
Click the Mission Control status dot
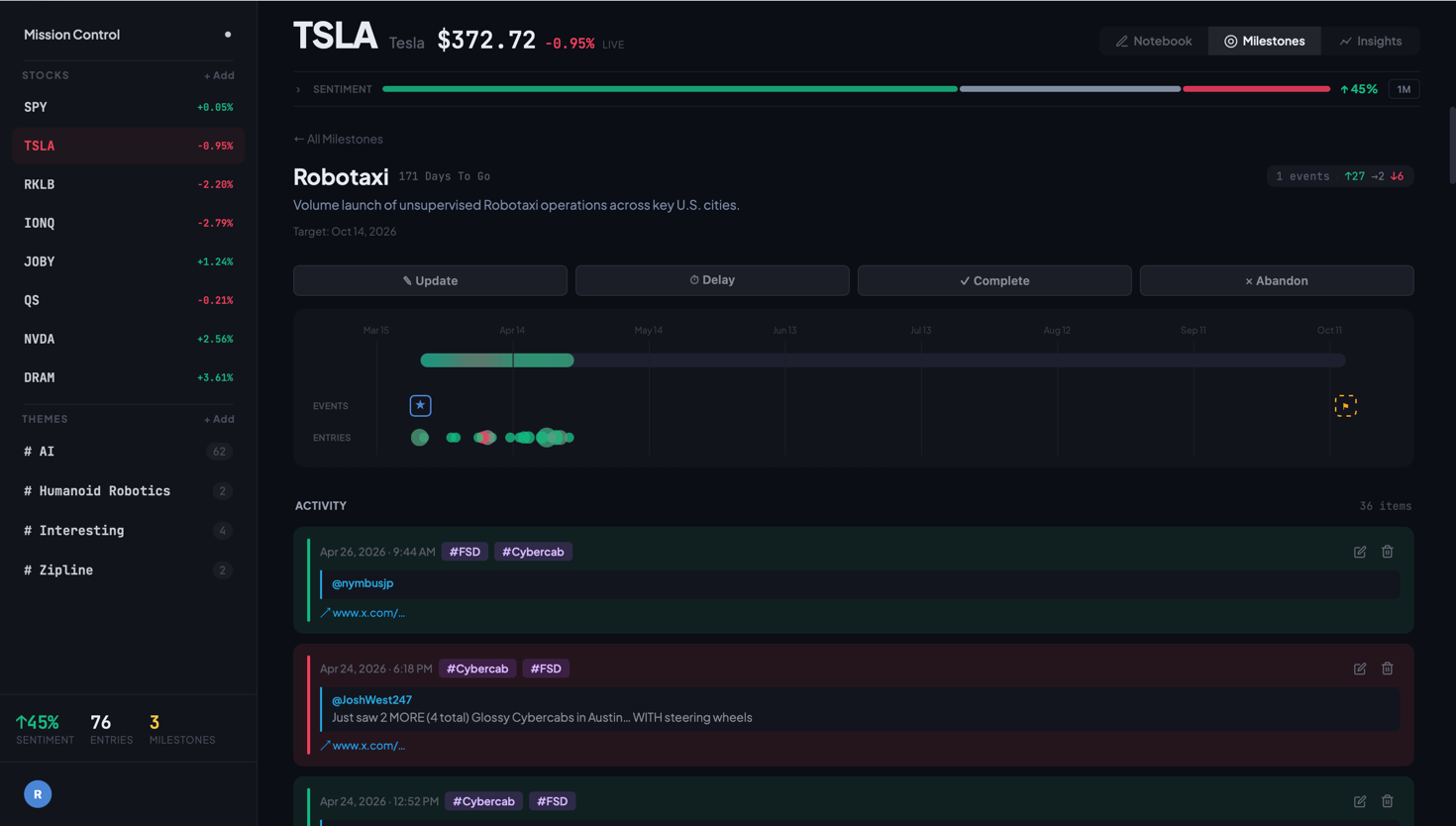228,35
